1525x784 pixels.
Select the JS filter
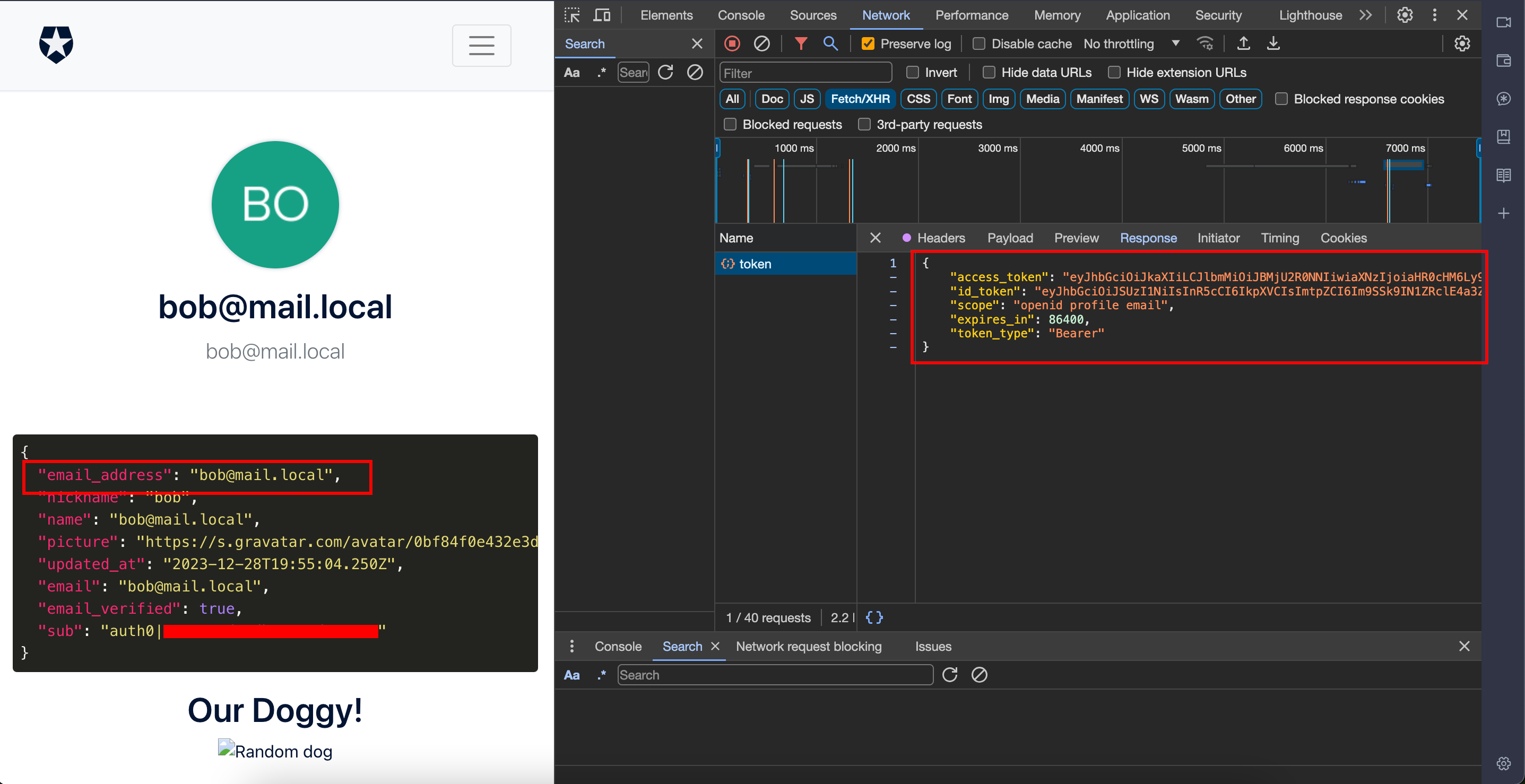(x=807, y=99)
